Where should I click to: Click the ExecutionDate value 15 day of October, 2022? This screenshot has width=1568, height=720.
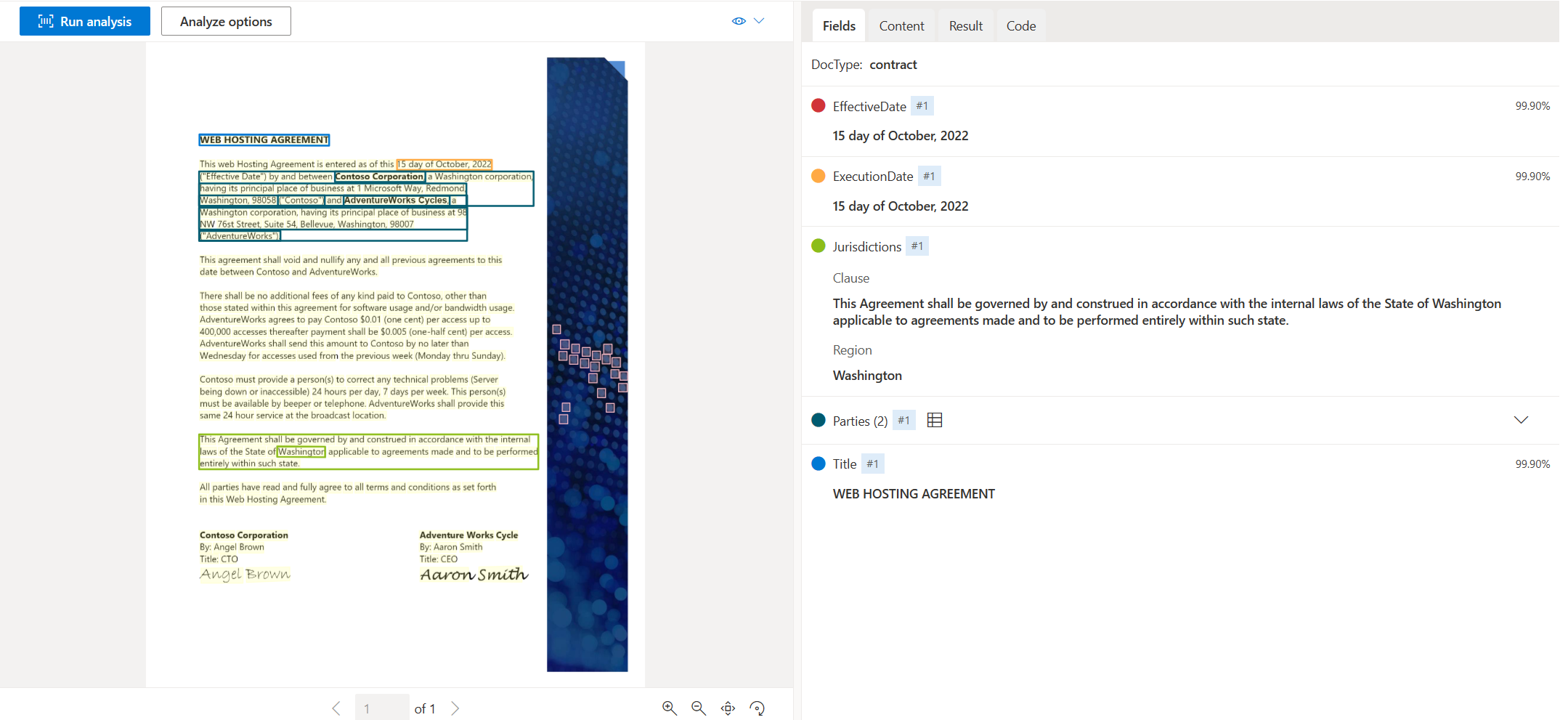click(x=901, y=206)
